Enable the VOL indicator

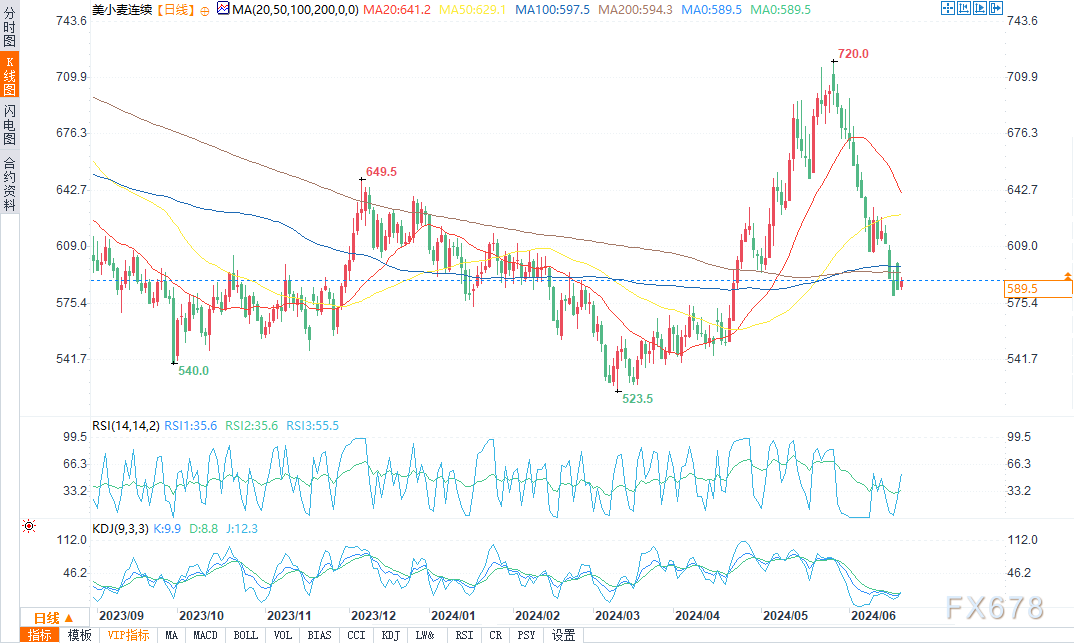point(282,635)
